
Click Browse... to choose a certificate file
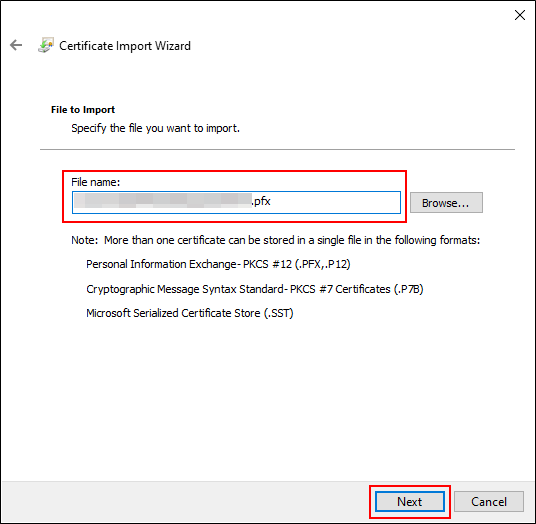(446, 203)
